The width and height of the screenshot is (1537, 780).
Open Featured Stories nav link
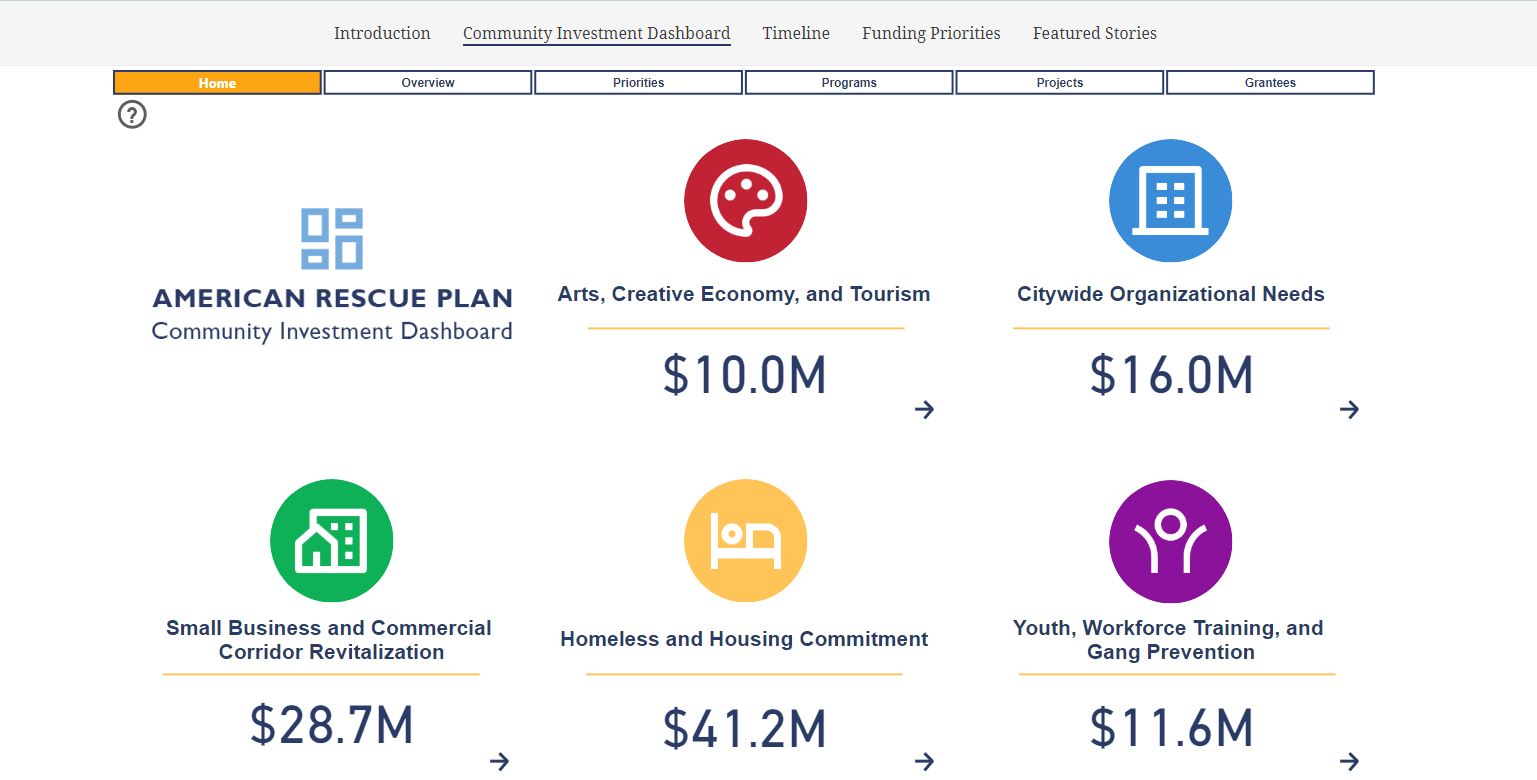[1095, 33]
